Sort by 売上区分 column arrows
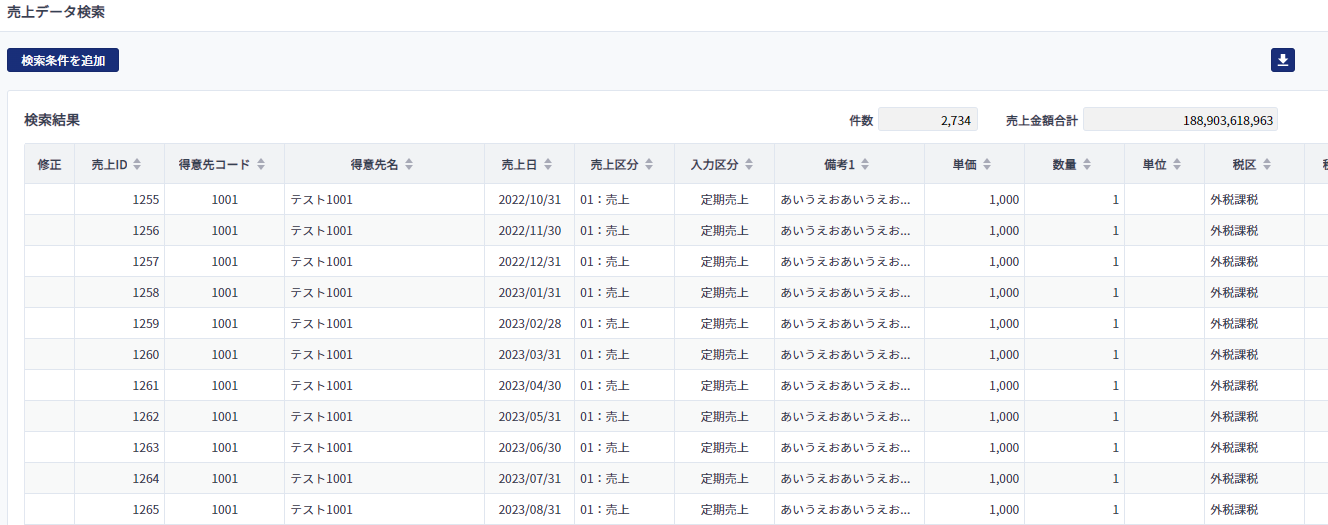1328x525 pixels. point(649,164)
